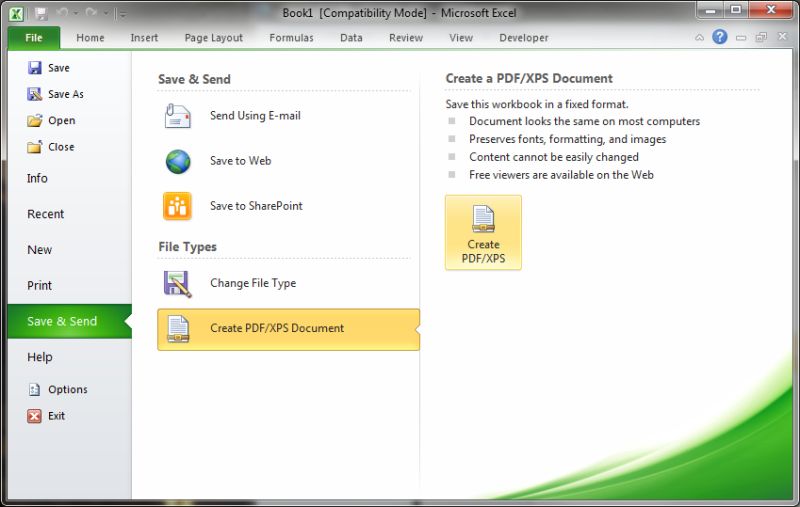Open the undo history dropdown arrow
The height and width of the screenshot is (507, 800).
point(76,13)
